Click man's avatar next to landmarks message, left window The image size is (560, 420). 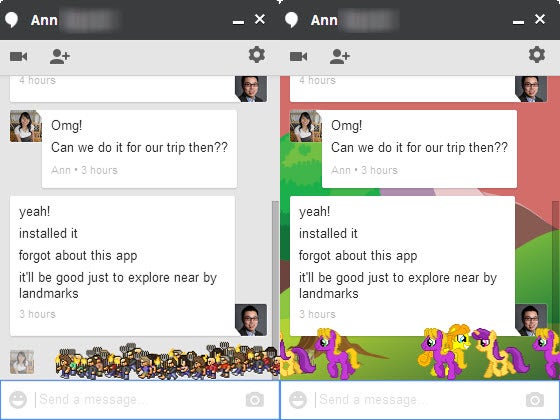coord(251,320)
